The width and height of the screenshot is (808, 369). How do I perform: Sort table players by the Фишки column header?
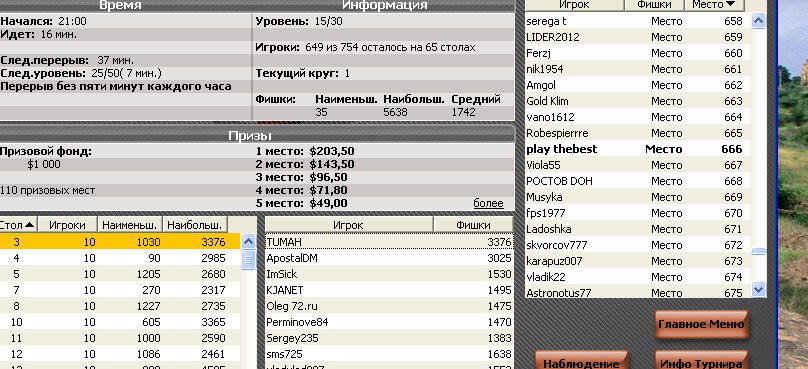(473, 225)
